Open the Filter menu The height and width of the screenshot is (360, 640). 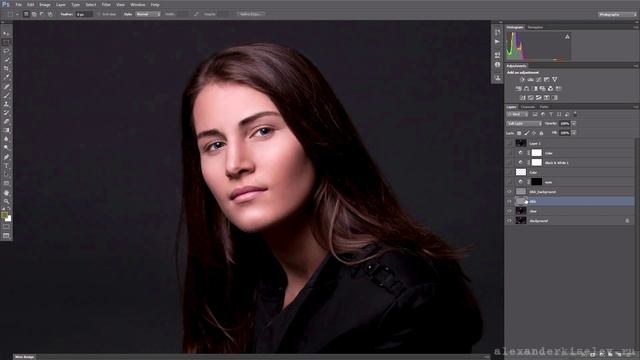click(x=106, y=4)
